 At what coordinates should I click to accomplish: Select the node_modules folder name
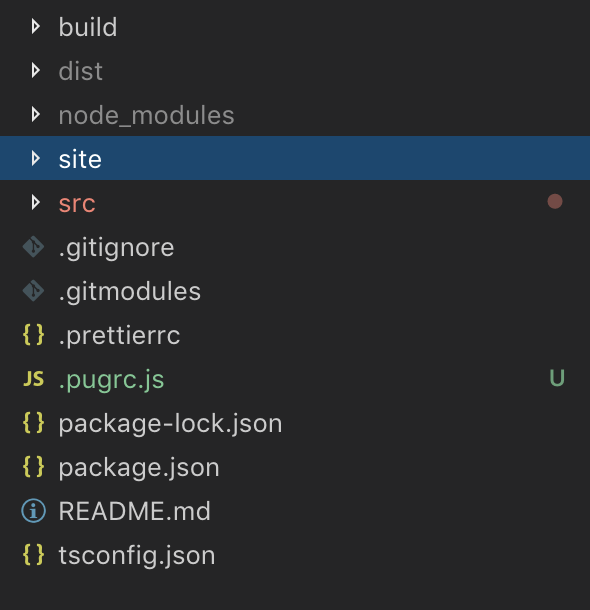coord(147,116)
